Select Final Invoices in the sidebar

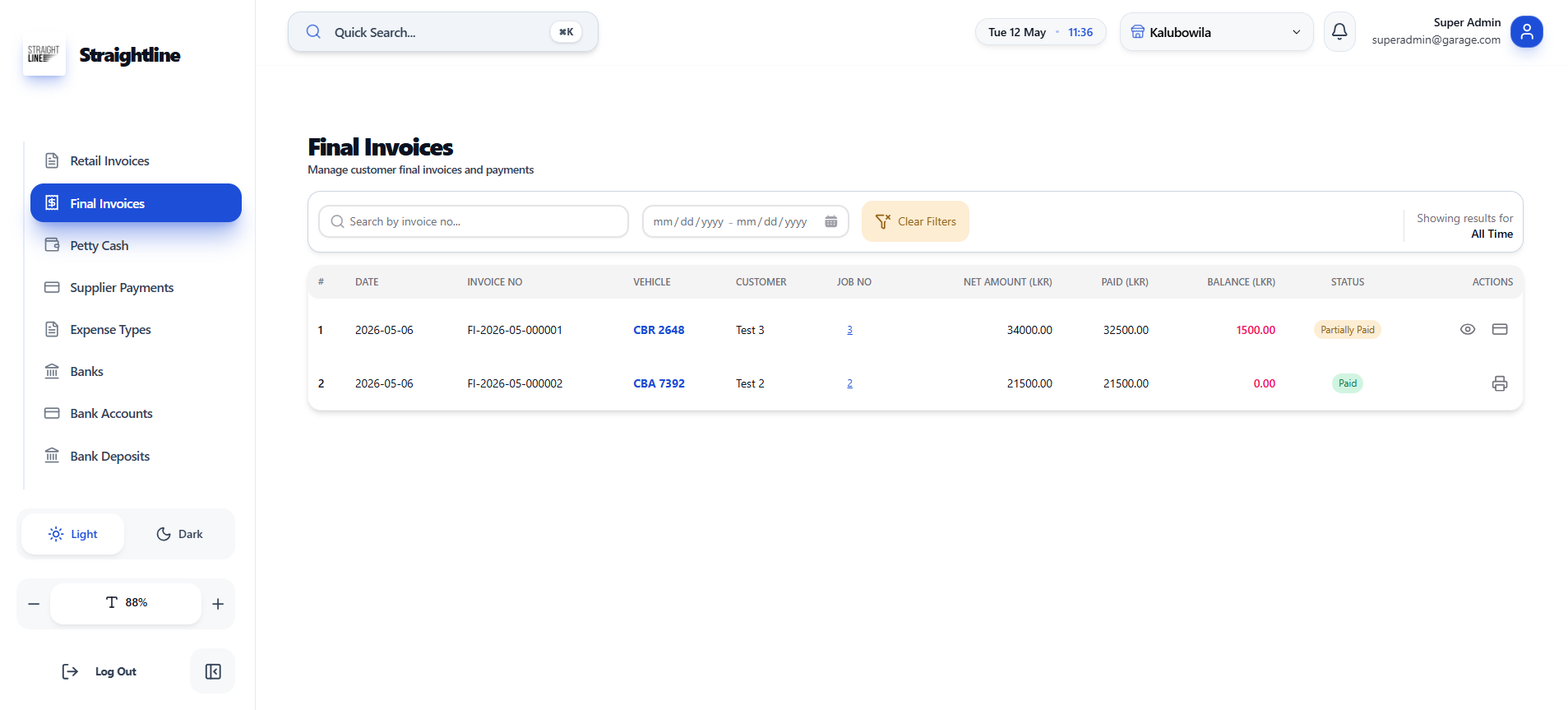coord(136,203)
